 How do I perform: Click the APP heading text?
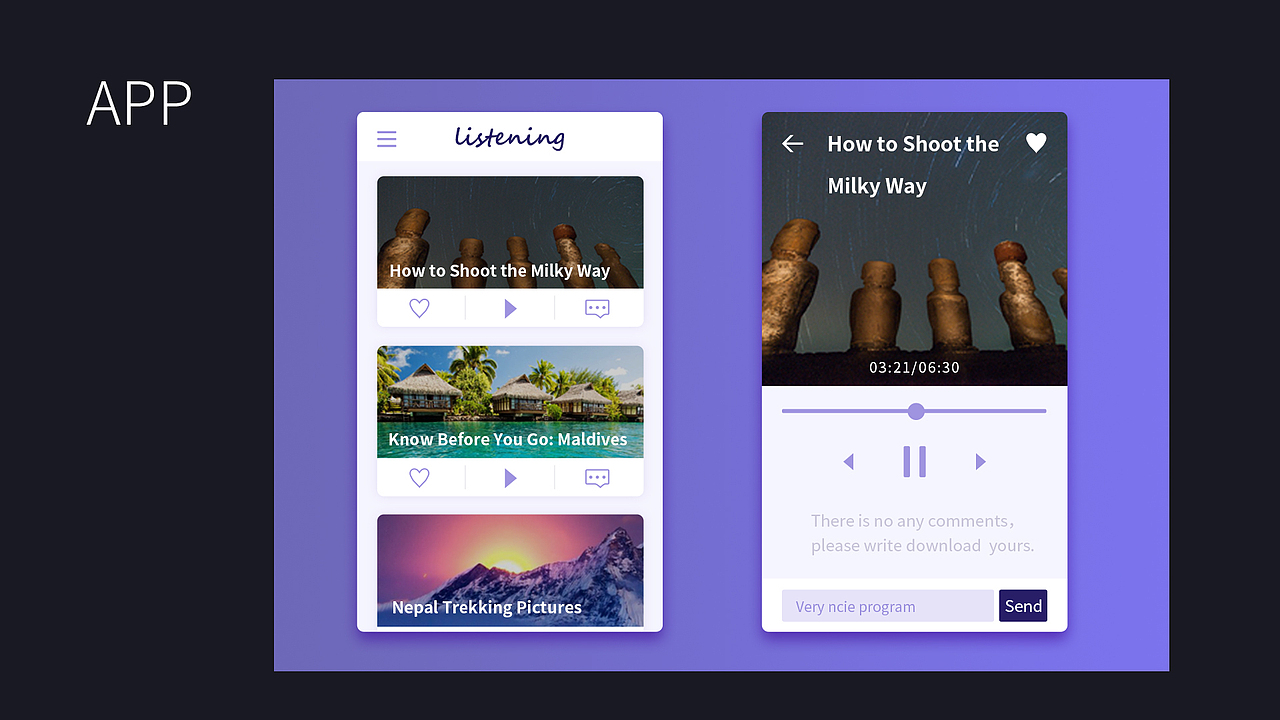139,102
